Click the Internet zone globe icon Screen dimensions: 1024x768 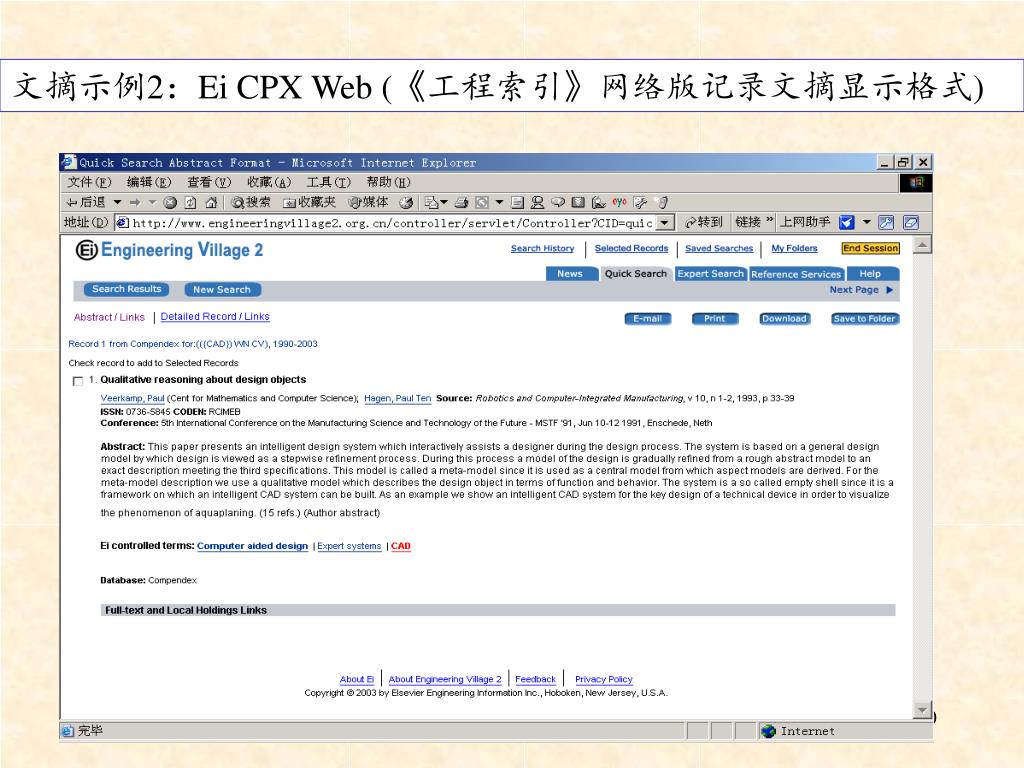tap(768, 731)
